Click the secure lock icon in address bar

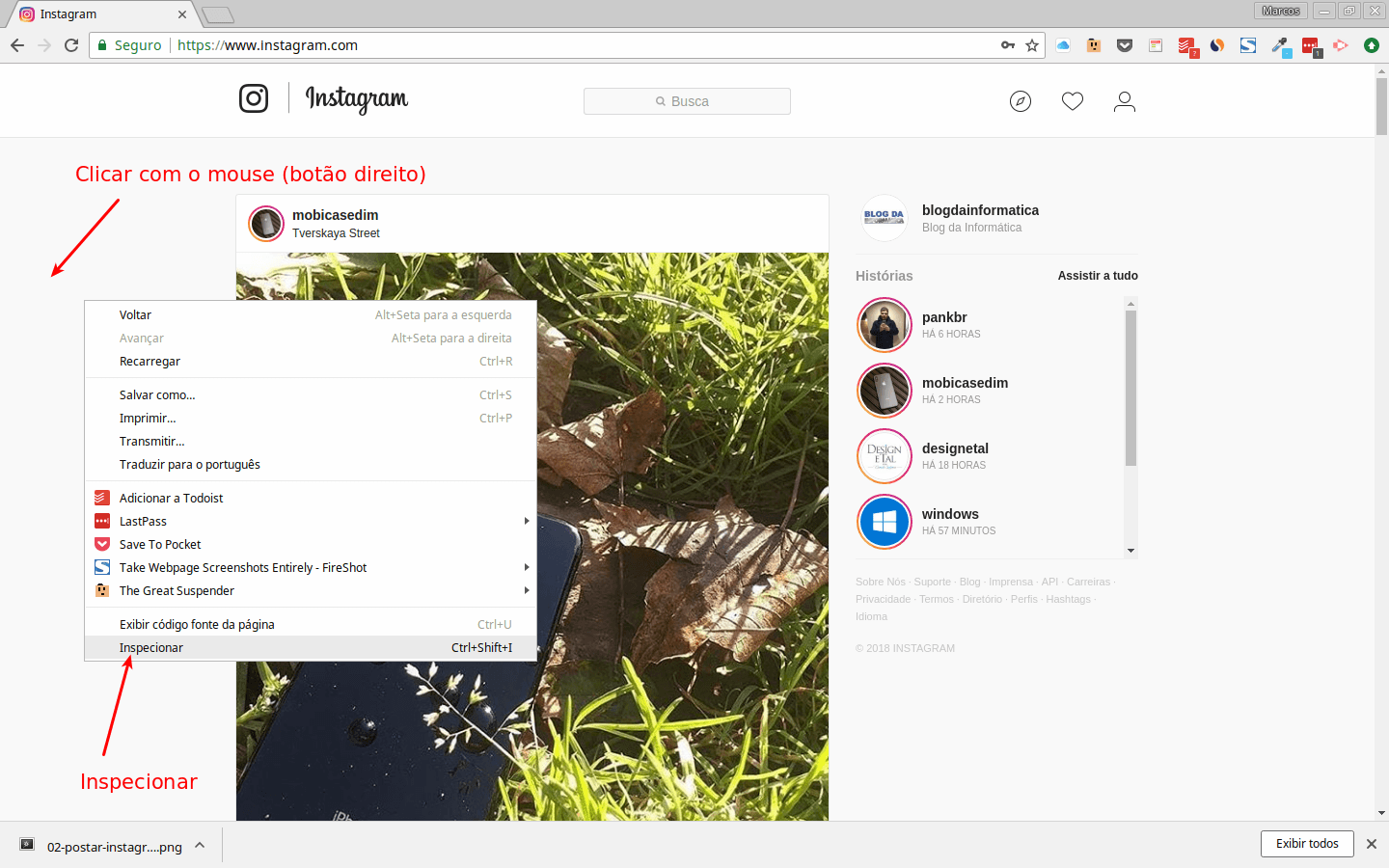click(x=102, y=45)
